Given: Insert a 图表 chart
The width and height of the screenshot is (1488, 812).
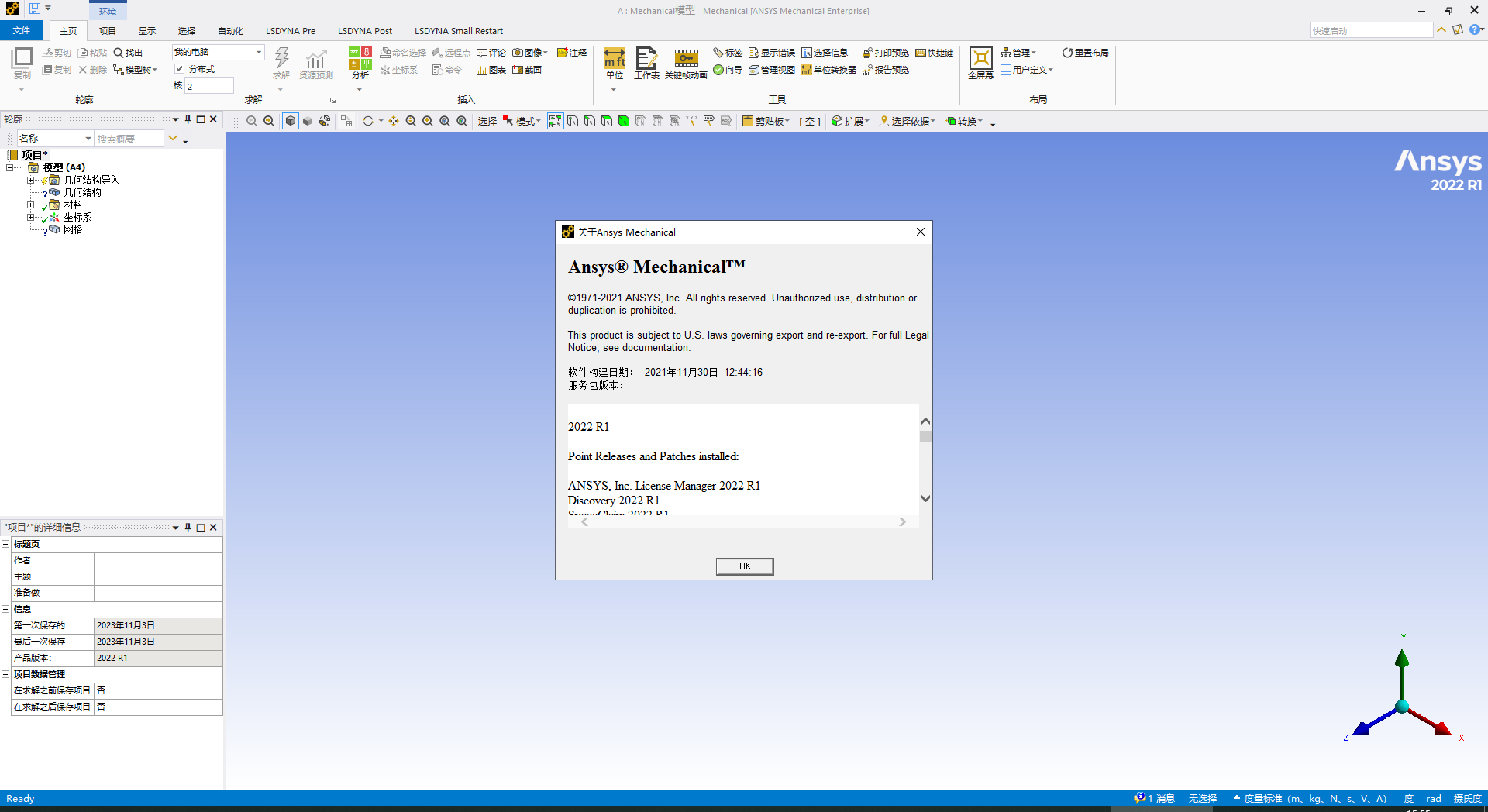Looking at the screenshot, I should click(491, 70).
